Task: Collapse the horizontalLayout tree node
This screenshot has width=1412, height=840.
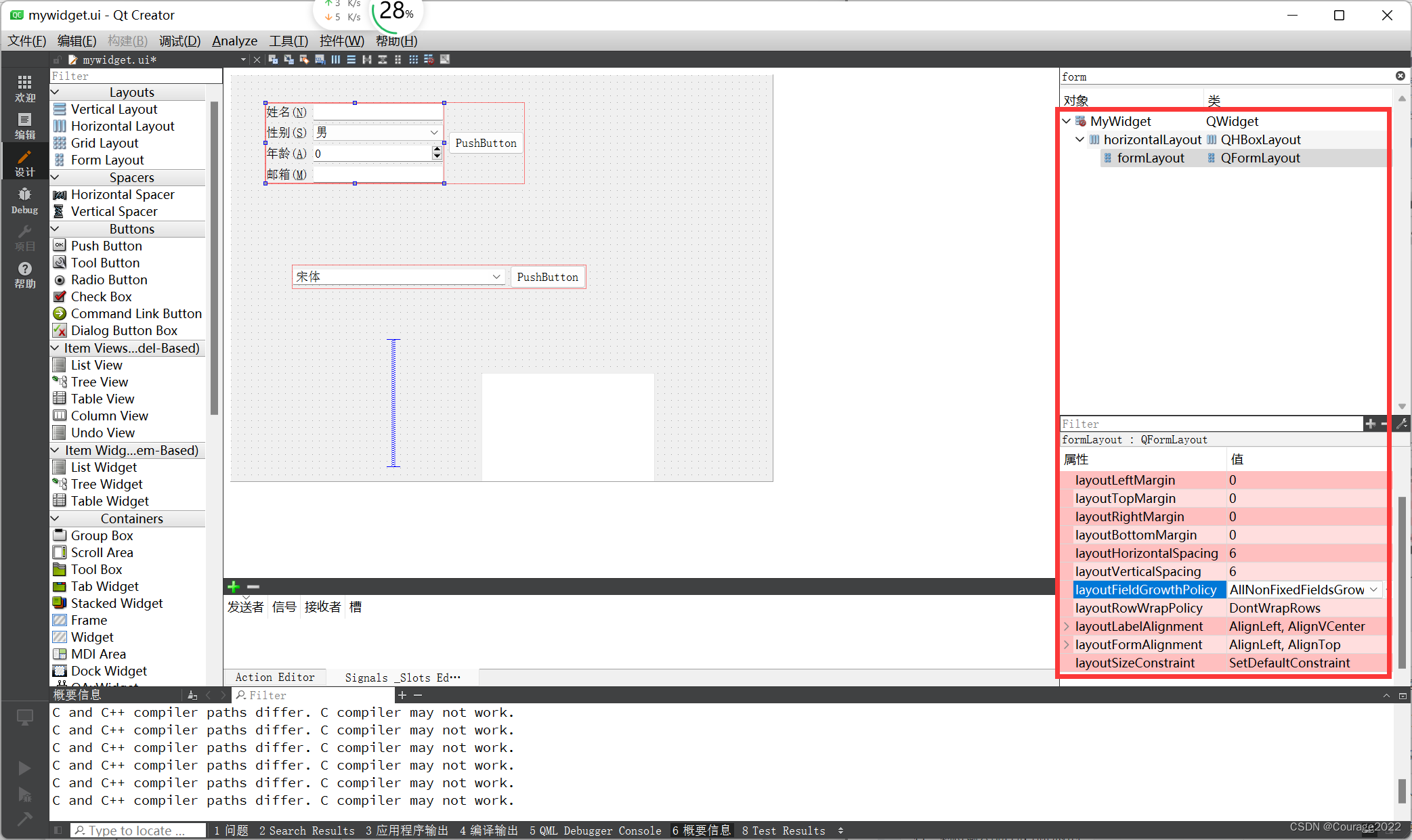Action: [x=1079, y=139]
